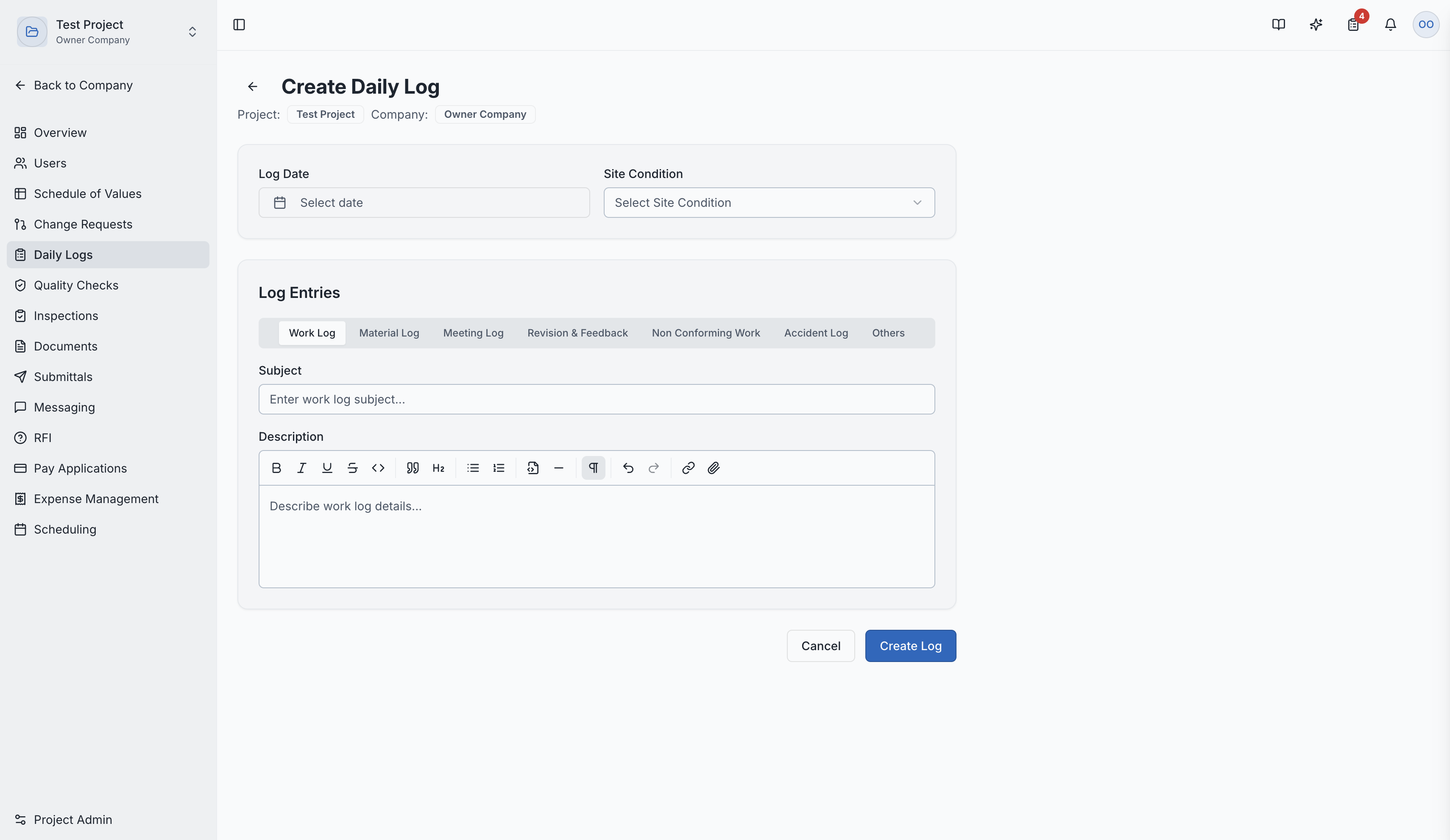
Task: Open Quality Checks in the sidebar
Action: coord(108,285)
